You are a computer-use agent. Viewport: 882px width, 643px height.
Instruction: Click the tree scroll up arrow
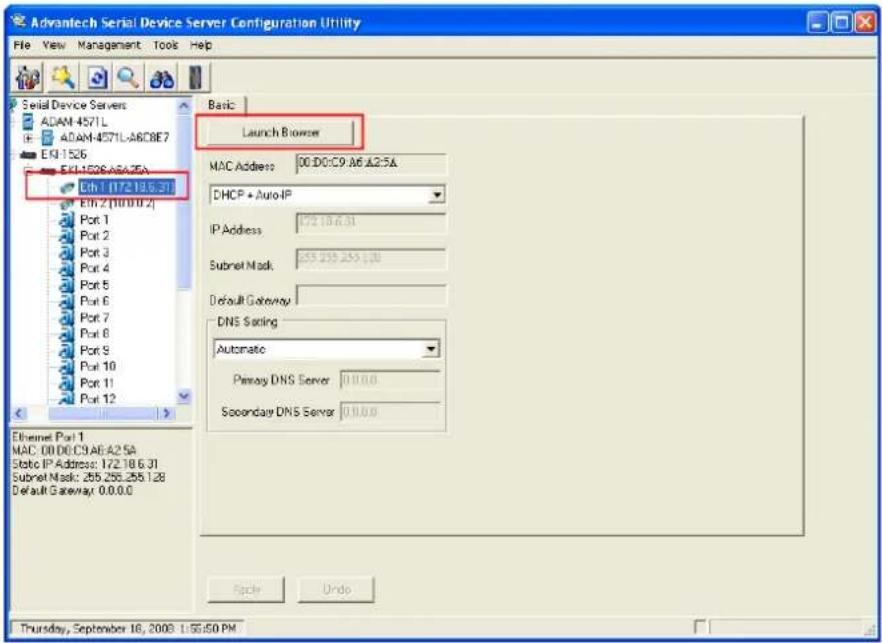[x=184, y=105]
